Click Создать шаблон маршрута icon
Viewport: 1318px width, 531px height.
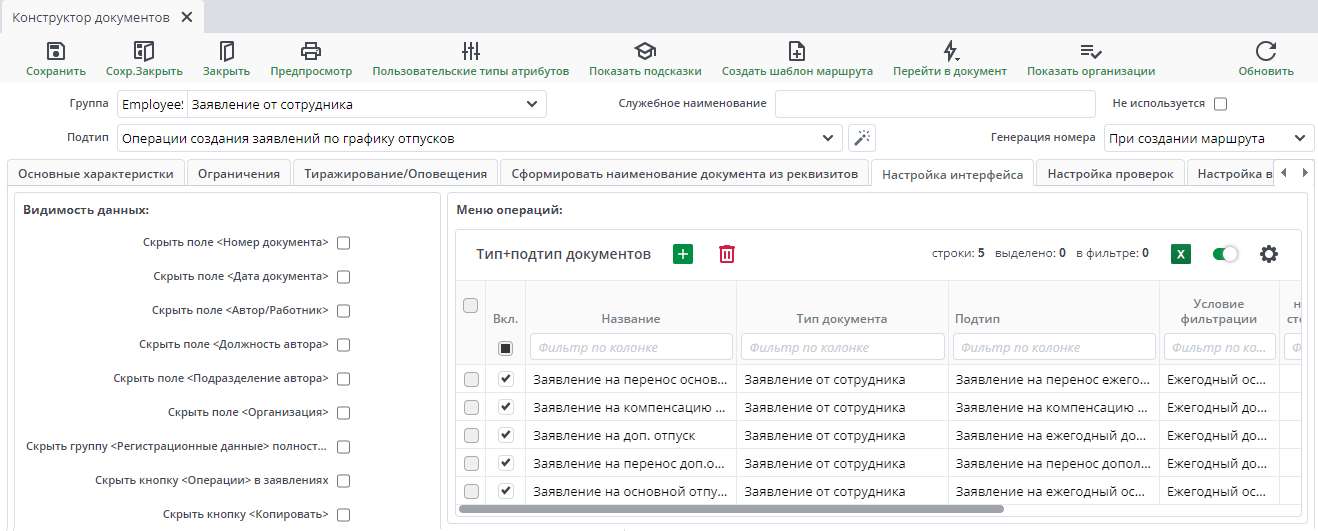point(797,51)
